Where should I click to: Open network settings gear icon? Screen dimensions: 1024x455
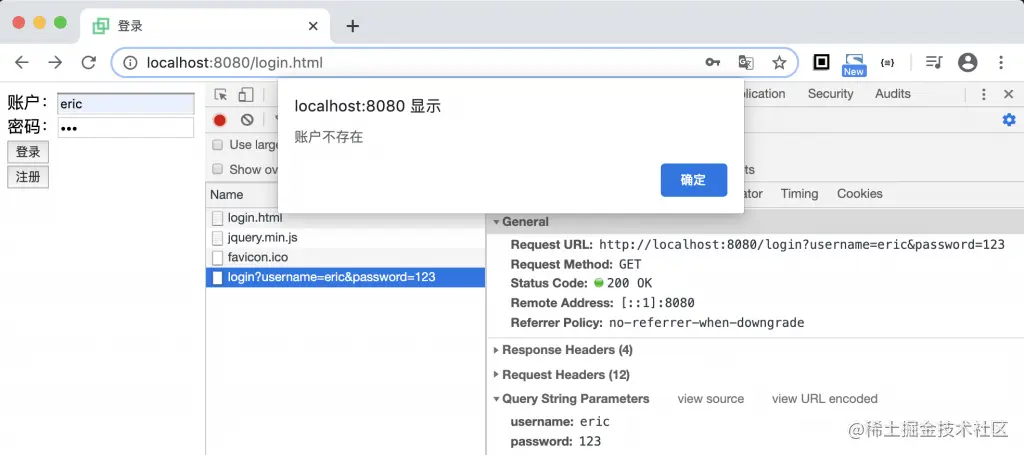click(x=1009, y=120)
